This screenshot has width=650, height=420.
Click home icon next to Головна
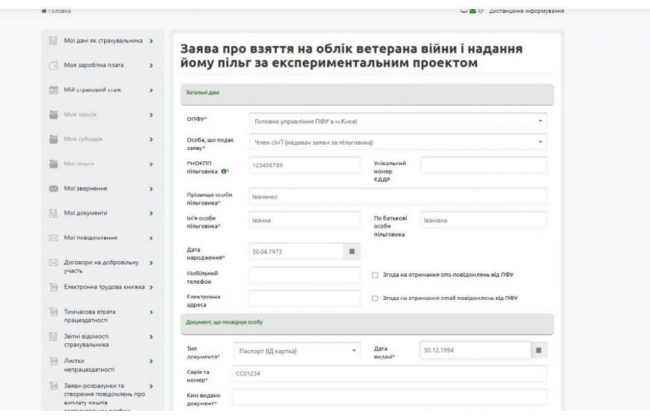tap(44, 11)
